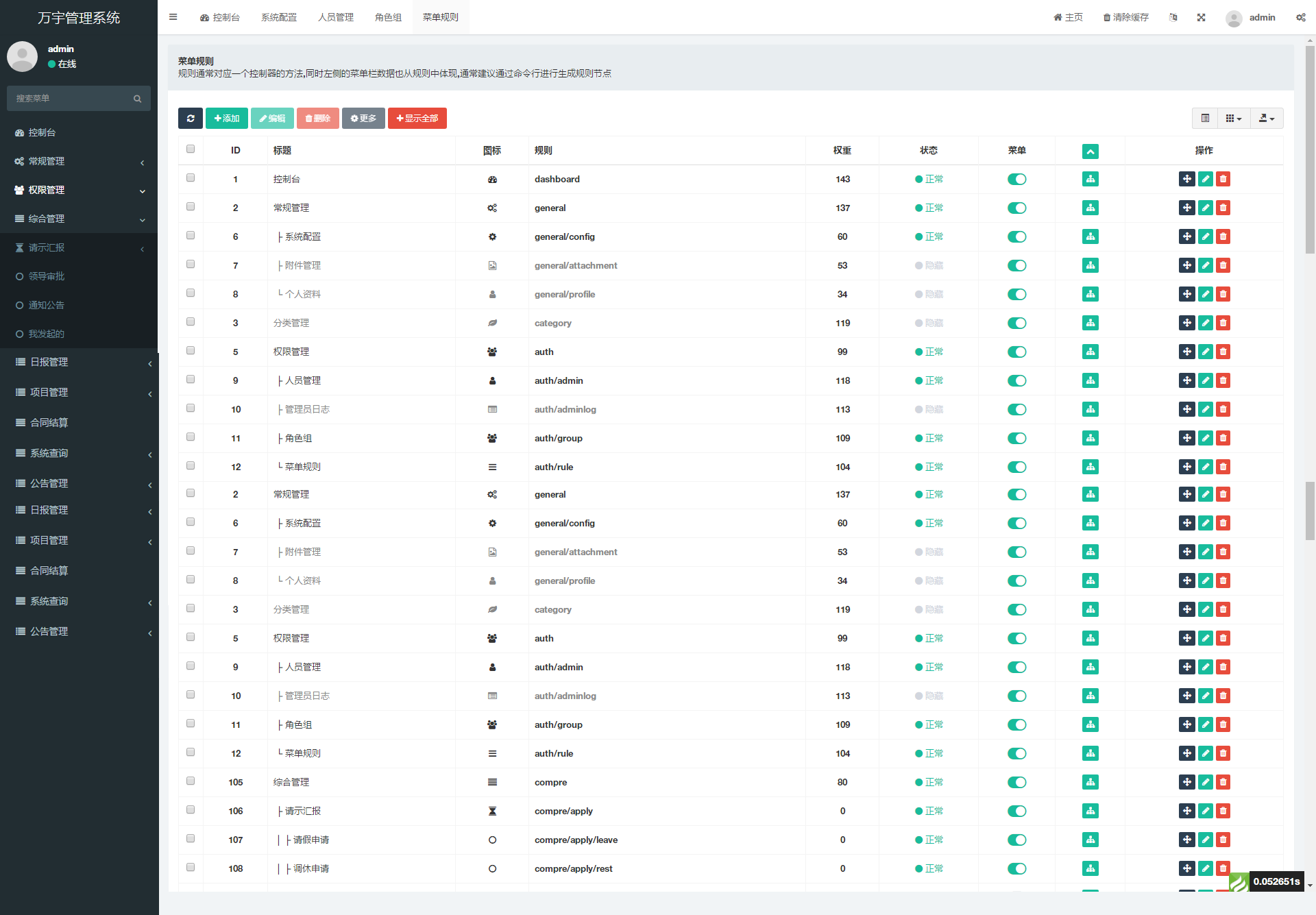Click green edit pencil for general/config row

(x=1205, y=236)
